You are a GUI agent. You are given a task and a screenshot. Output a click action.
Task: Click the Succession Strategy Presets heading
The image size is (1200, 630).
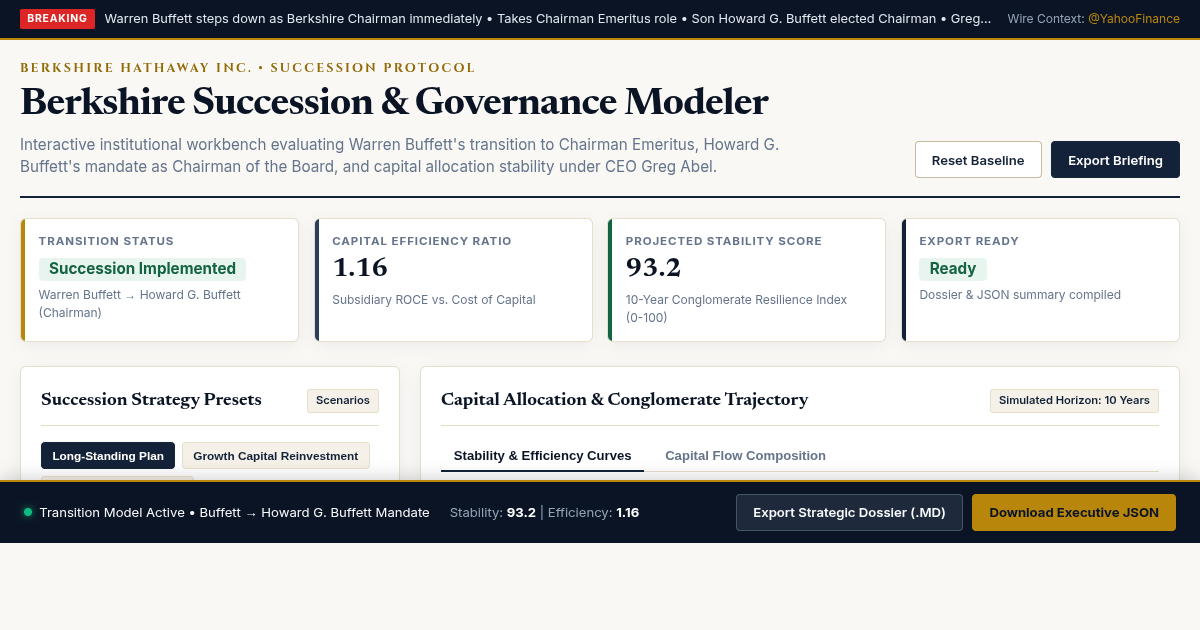pos(151,400)
